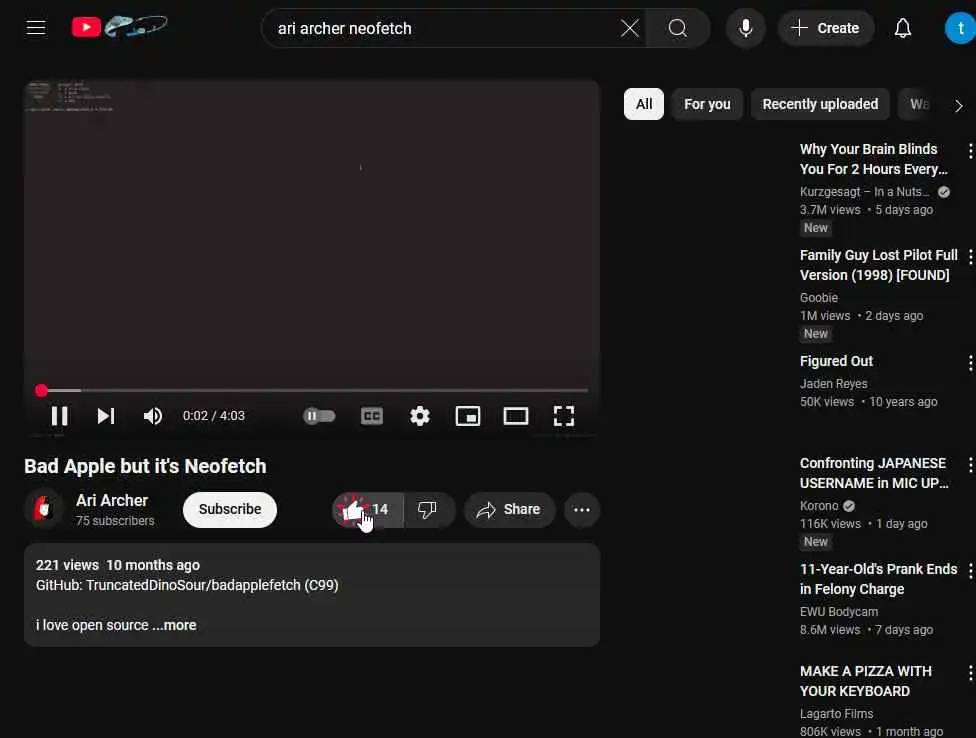The image size is (976, 738).
Task: Open MAKE A PIZZA WITH YOUR KEYBOARD
Action: pyautogui.click(x=865, y=681)
